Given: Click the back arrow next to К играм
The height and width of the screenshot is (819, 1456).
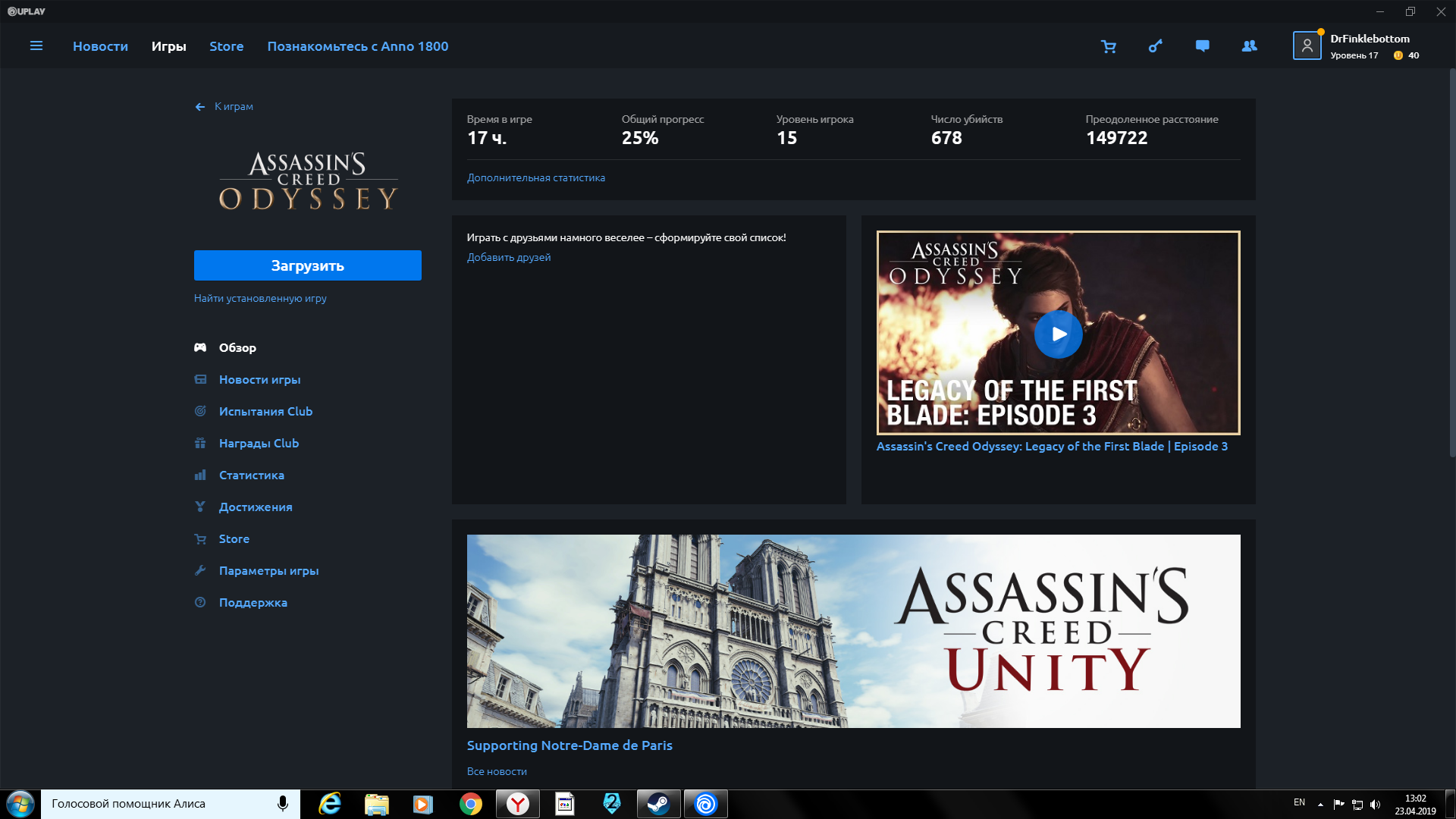Looking at the screenshot, I should tap(200, 107).
